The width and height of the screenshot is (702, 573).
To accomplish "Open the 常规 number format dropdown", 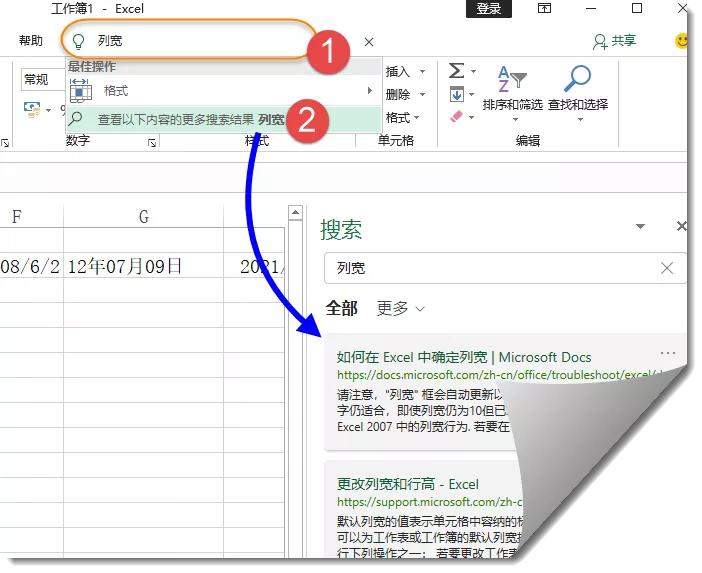I will pyautogui.click(x=43, y=80).
